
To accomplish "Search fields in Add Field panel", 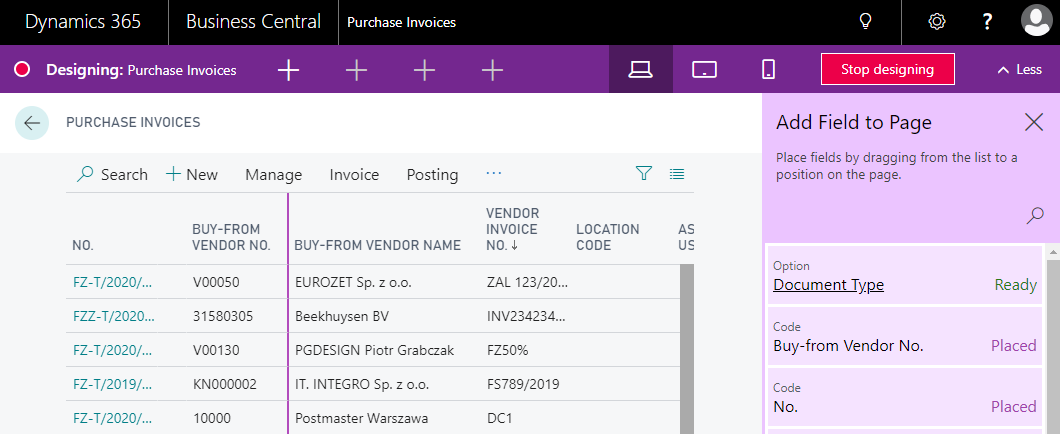I will [x=1035, y=216].
